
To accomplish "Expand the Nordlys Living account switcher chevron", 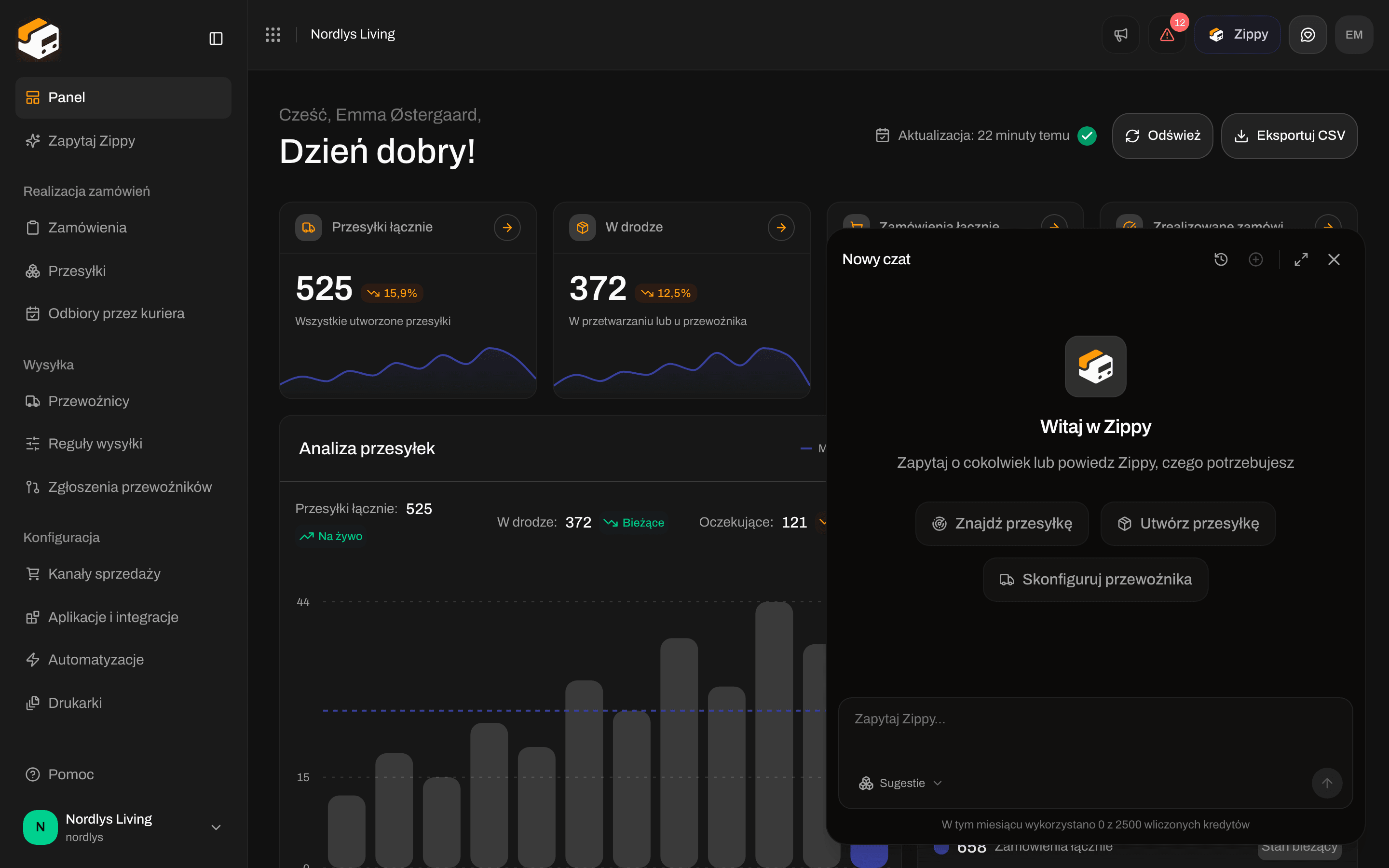I will coord(216,827).
